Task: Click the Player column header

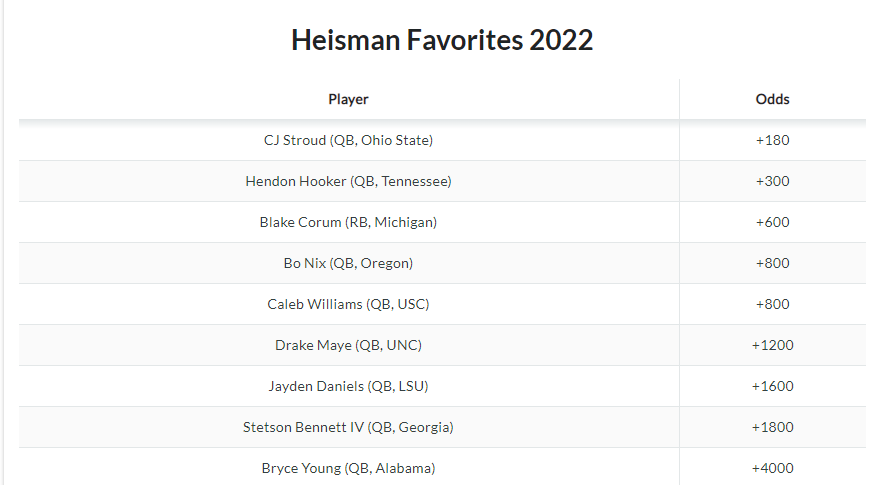Action: click(x=348, y=99)
